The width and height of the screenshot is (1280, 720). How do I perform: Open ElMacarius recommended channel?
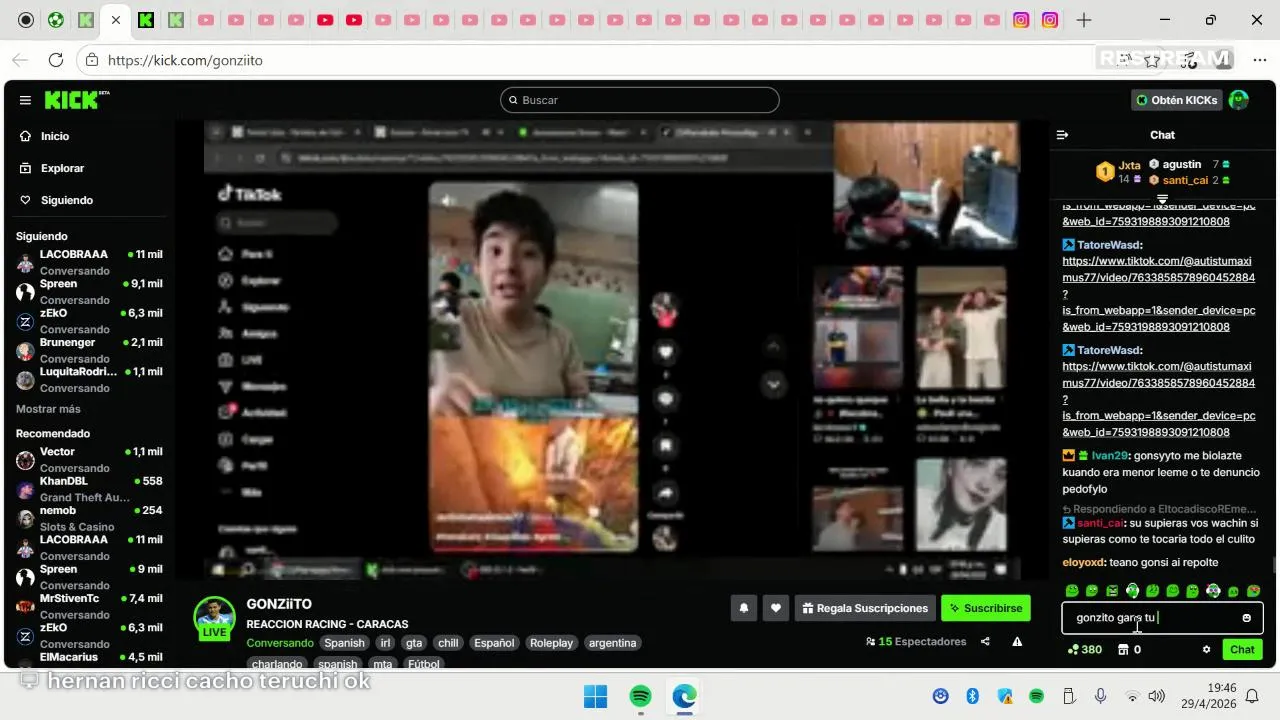(88, 660)
